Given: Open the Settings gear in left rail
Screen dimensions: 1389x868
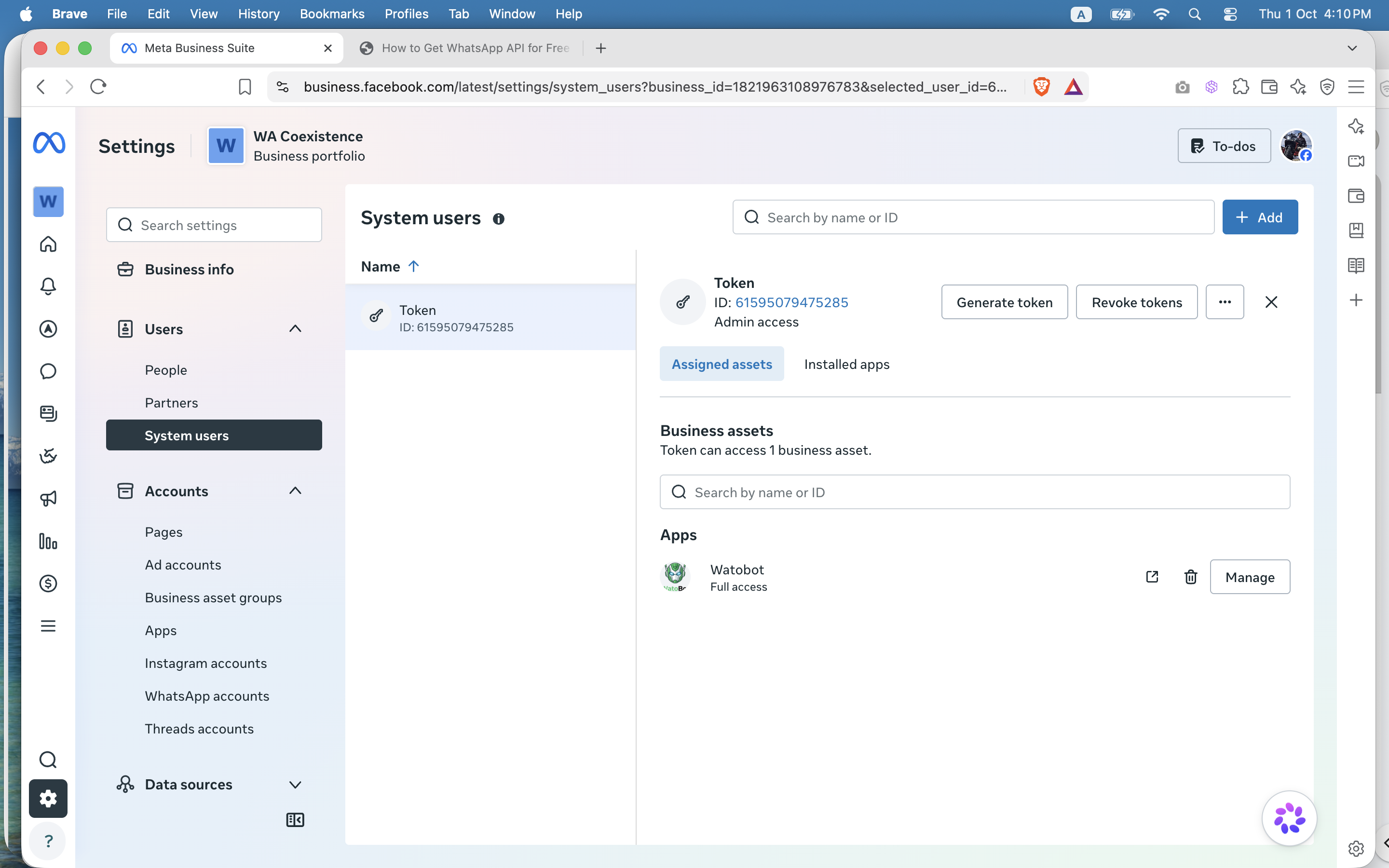Looking at the screenshot, I should point(48,799).
